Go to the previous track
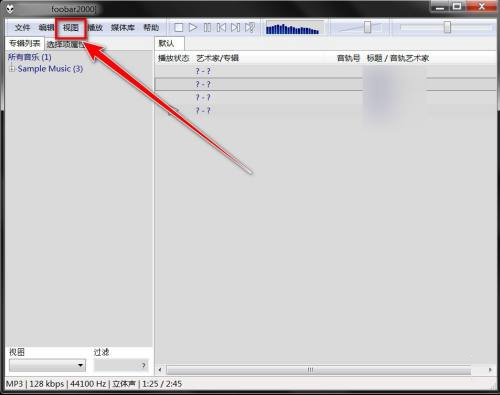The image size is (500, 395). 221,28
